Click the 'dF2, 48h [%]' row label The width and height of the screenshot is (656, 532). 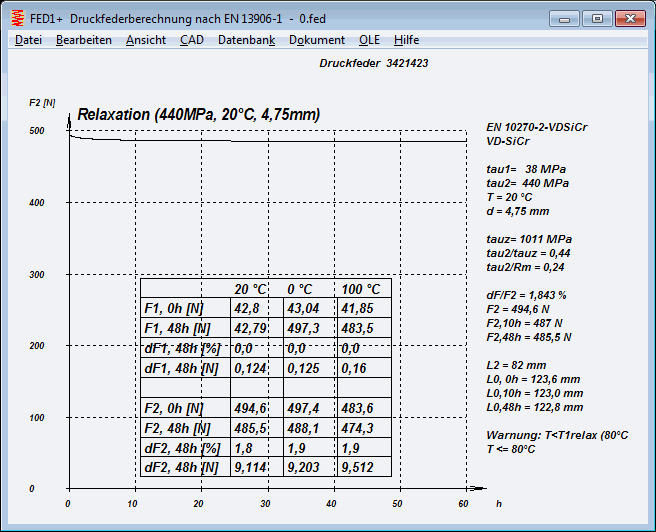point(181,447)
